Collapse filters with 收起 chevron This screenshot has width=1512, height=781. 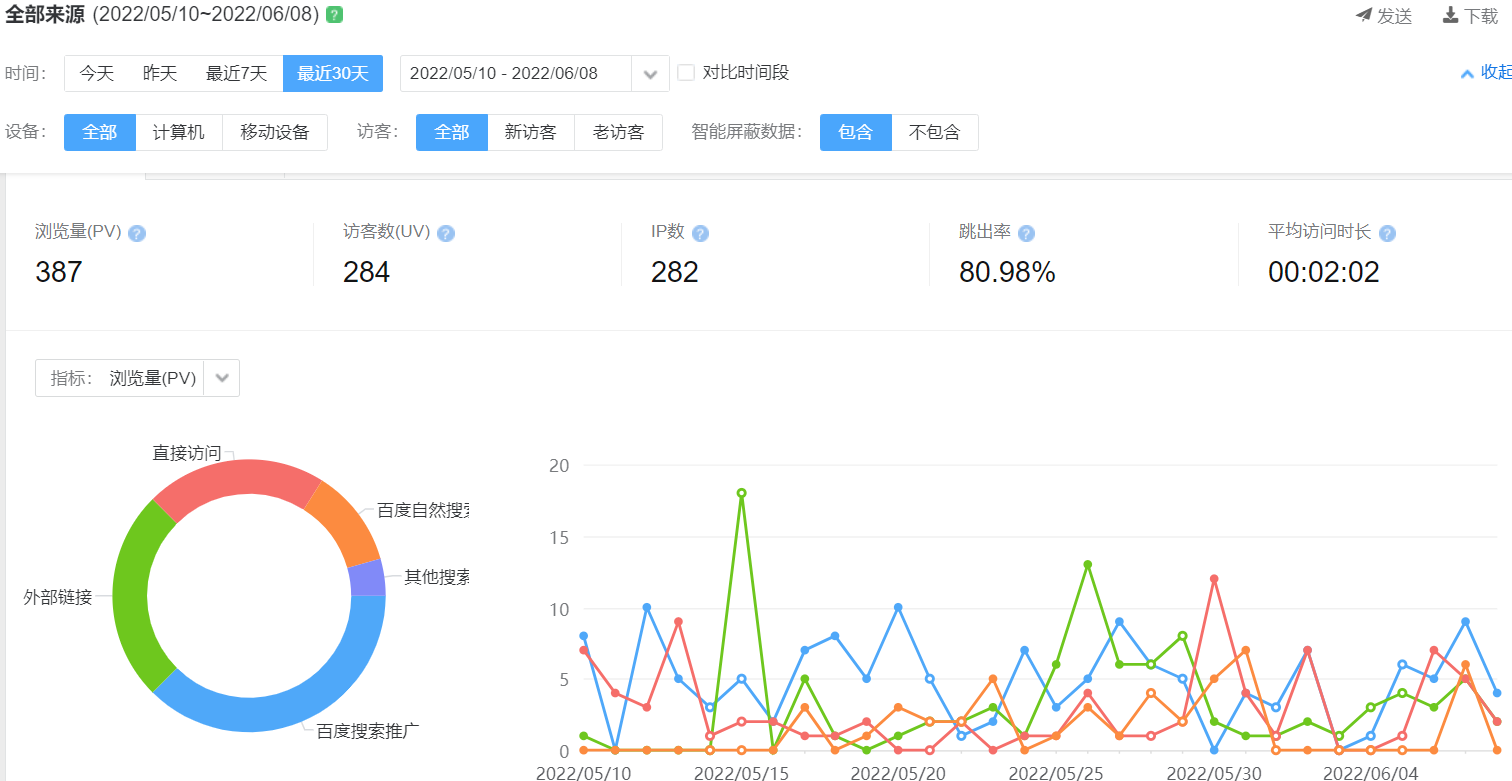(1467, 73)
